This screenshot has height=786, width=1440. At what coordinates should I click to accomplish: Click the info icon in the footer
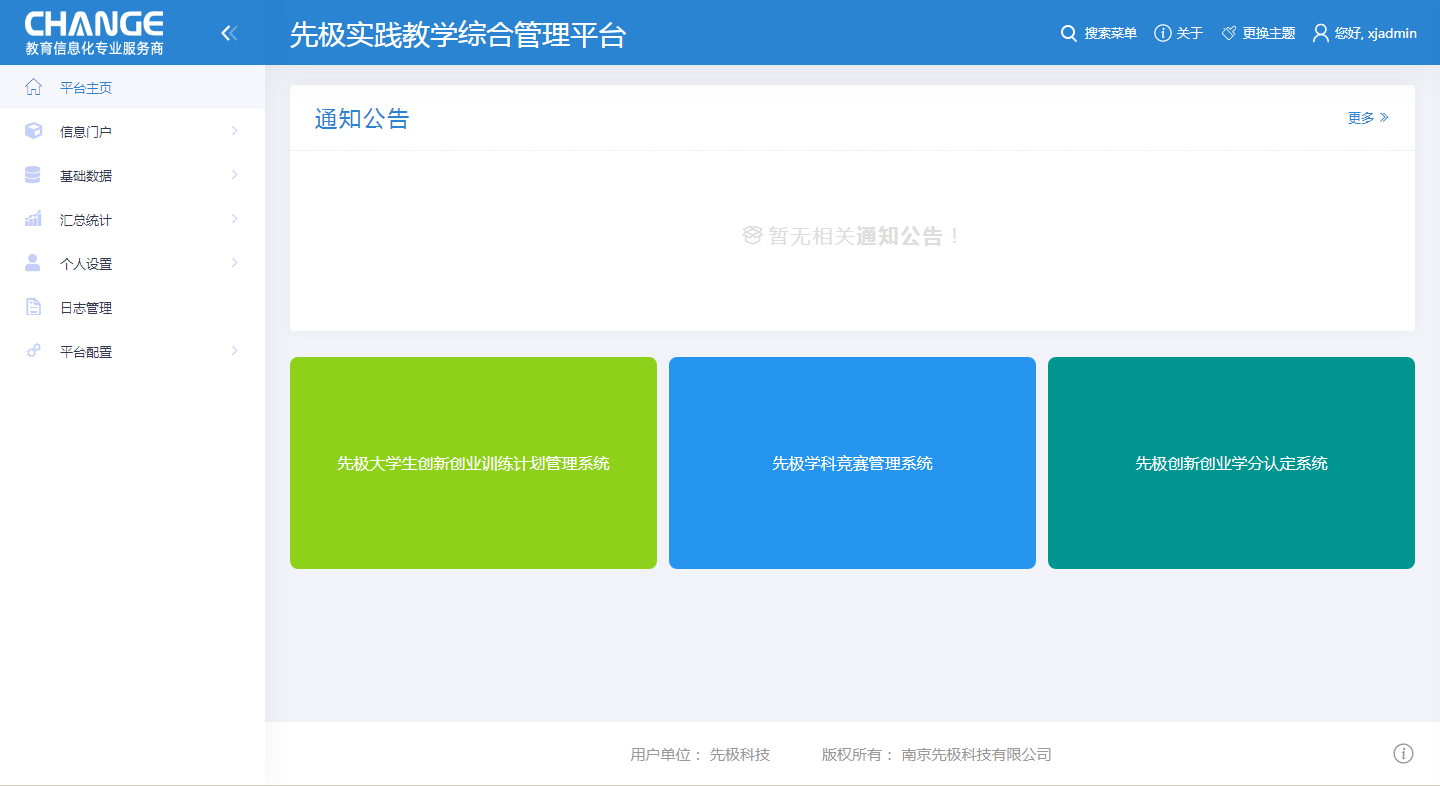(1403, 753)
